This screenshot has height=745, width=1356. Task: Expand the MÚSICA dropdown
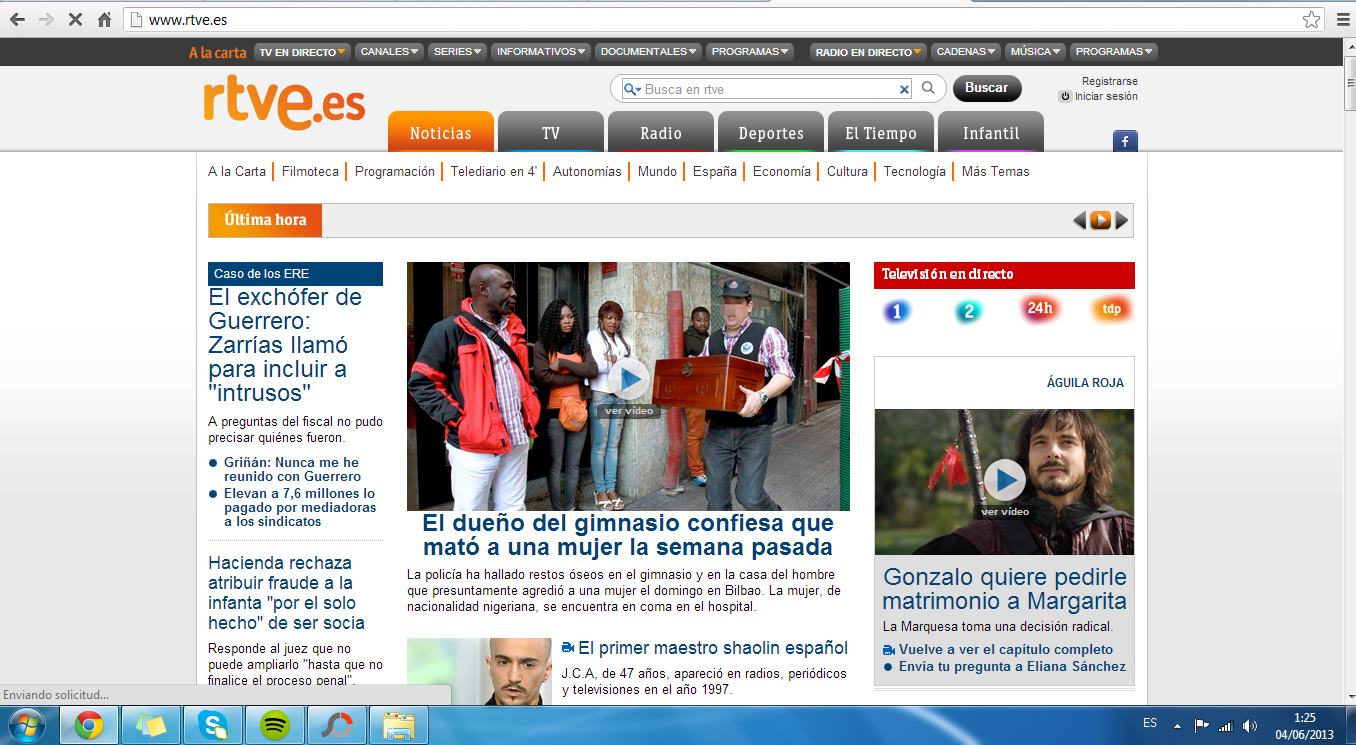(x=1035, y=51)
